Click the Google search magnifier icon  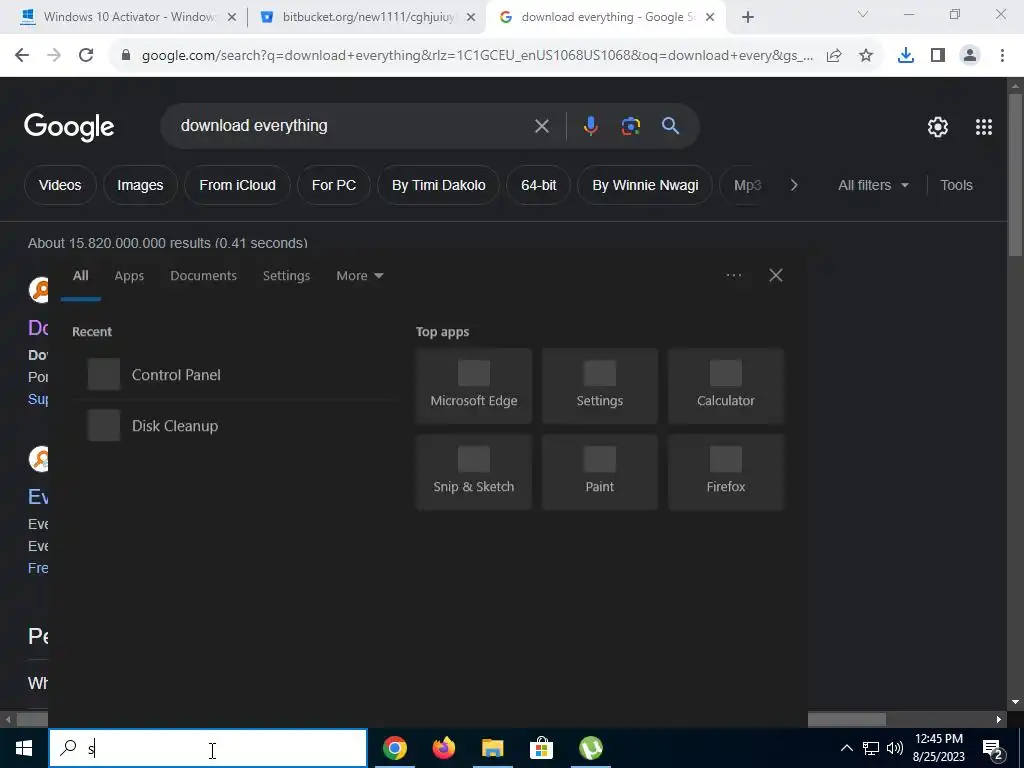pyautogui.click(x=670, y=126)
